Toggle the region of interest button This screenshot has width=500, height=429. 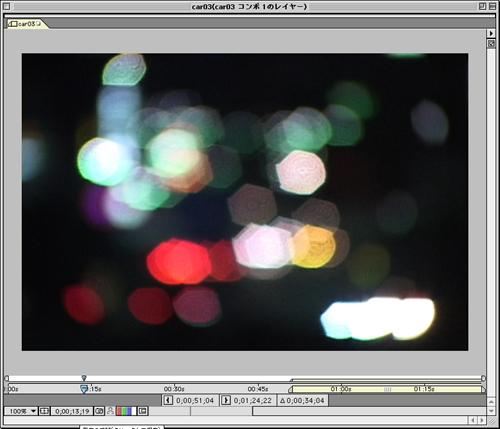click(143, 411)
